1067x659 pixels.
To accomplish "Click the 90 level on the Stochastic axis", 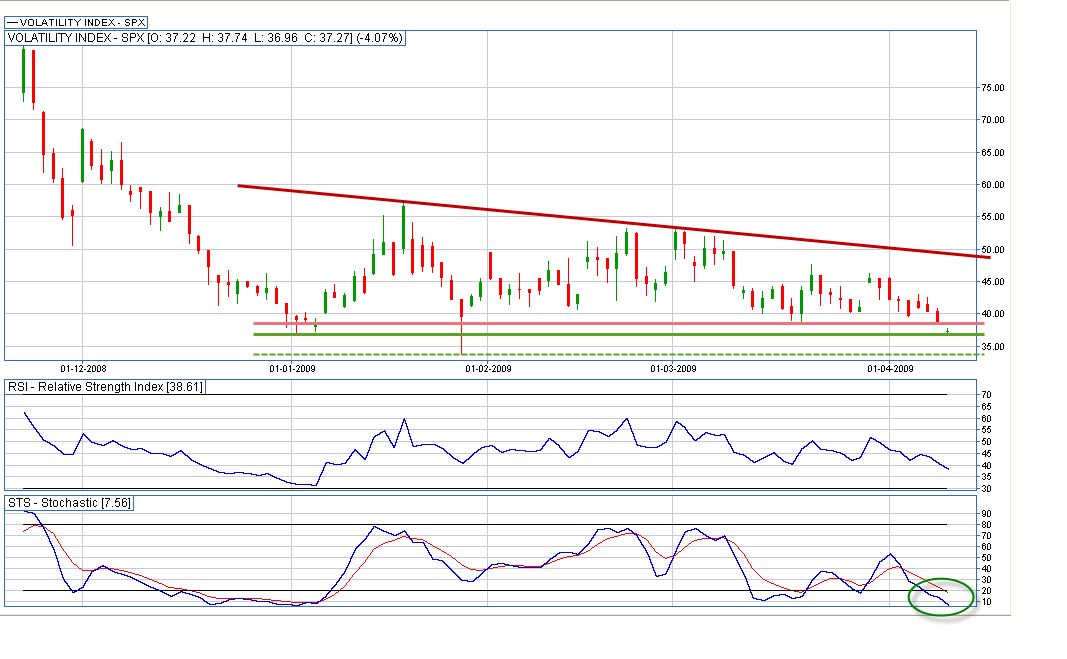I will 986,514.
